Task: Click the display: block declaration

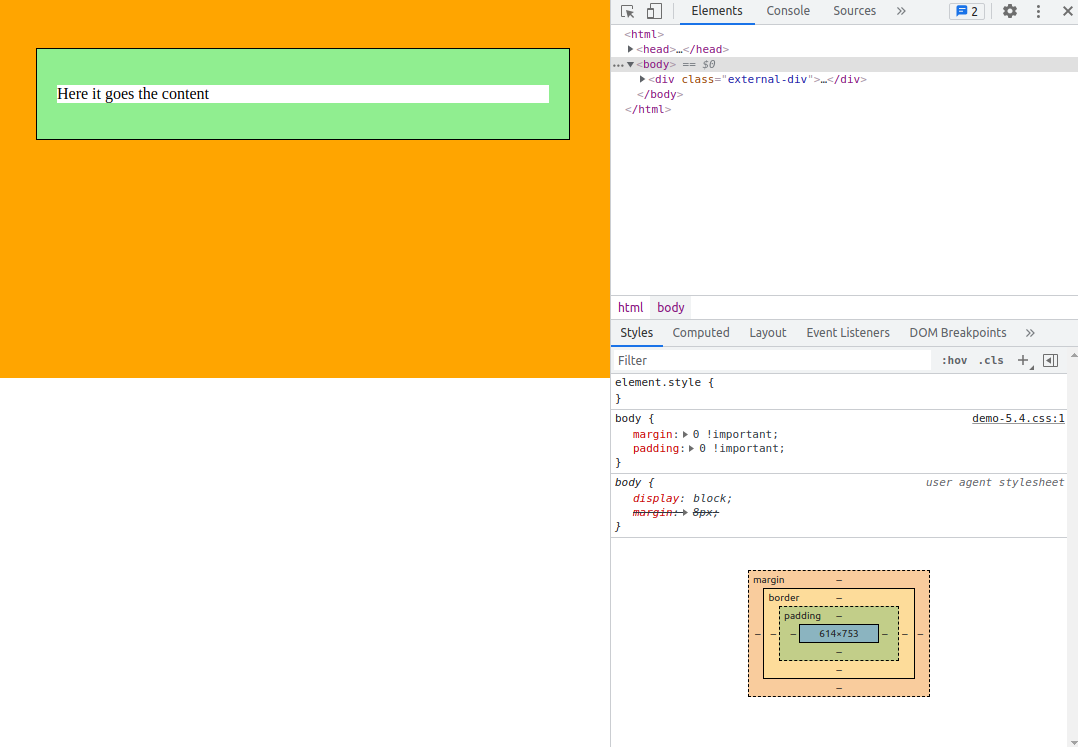Action: 683,498
